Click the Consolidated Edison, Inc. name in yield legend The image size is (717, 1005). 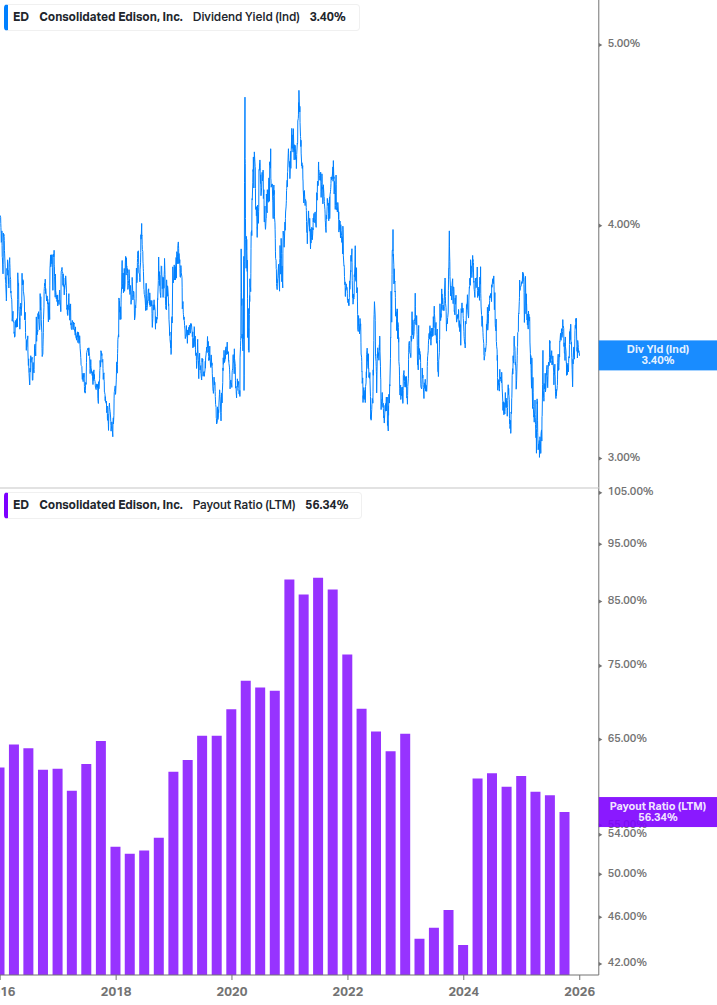(x=111, y=17)
